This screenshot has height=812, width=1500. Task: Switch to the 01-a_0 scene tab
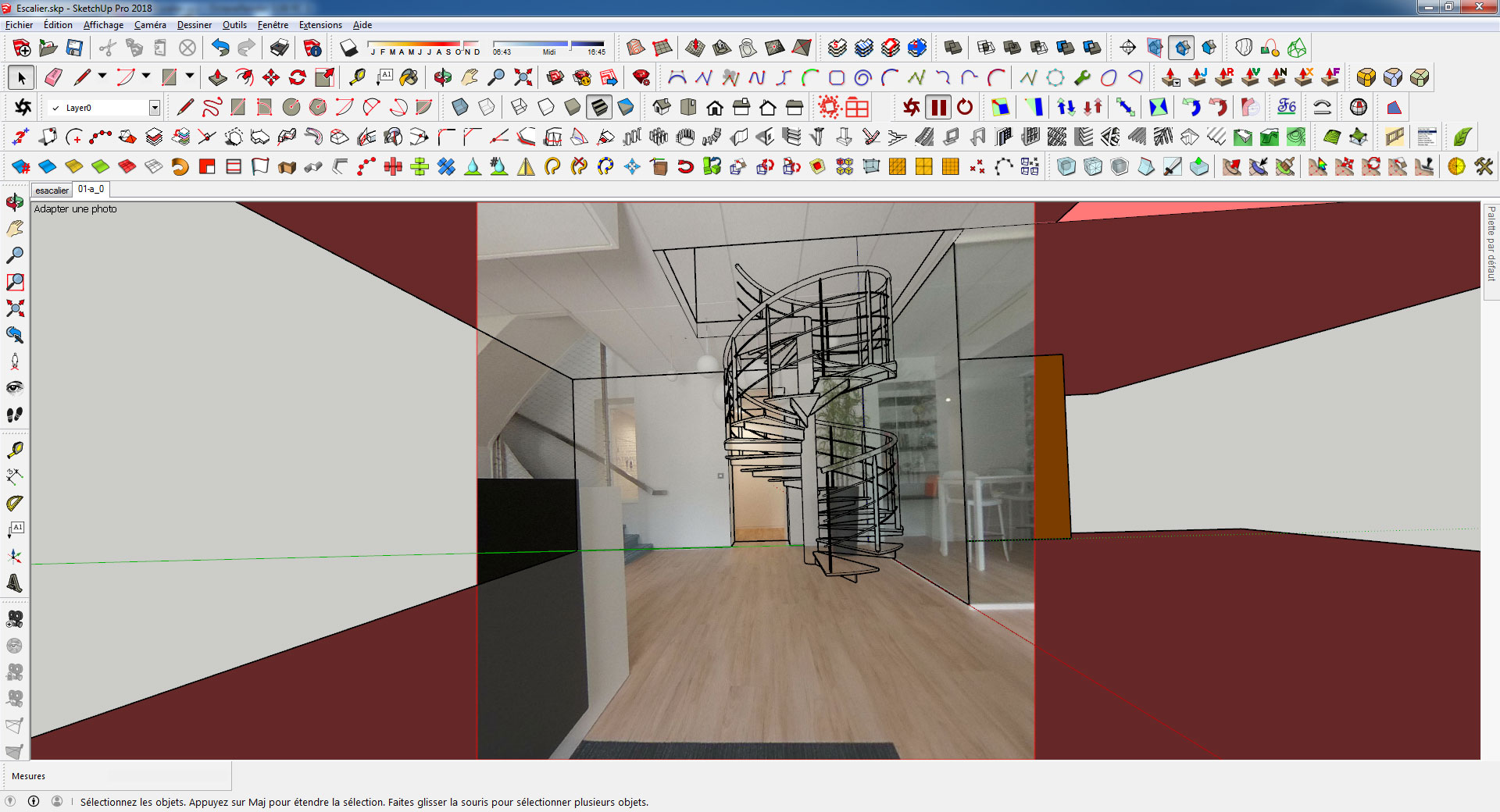click(91, 189)
